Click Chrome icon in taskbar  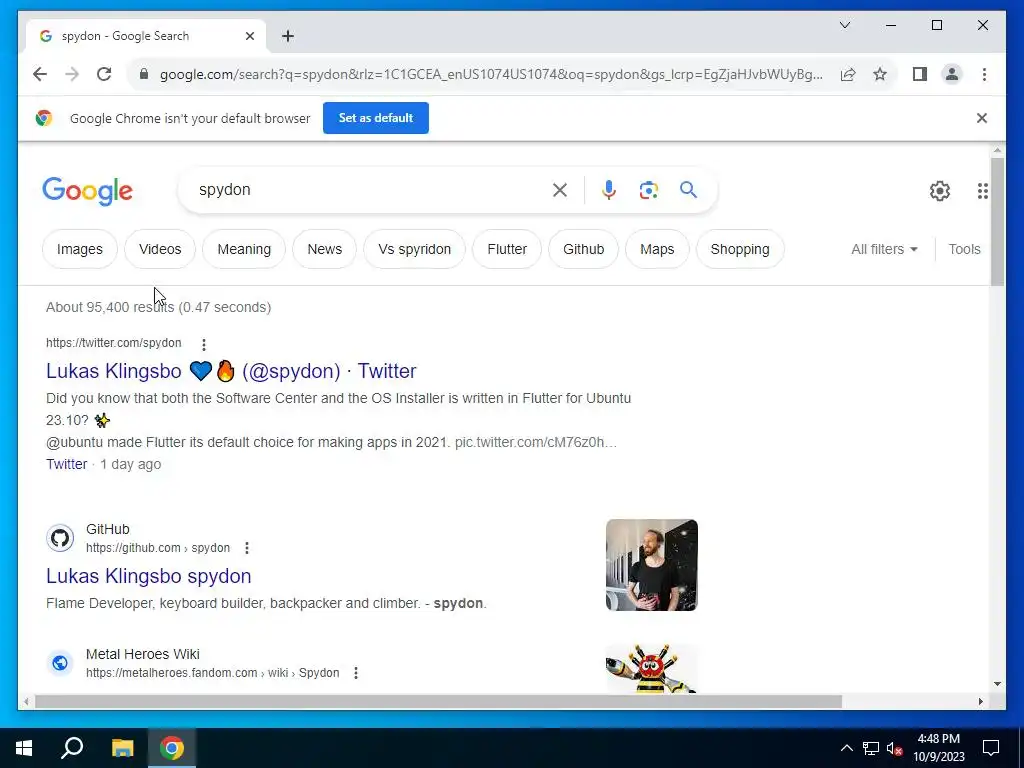coord(172,748)
